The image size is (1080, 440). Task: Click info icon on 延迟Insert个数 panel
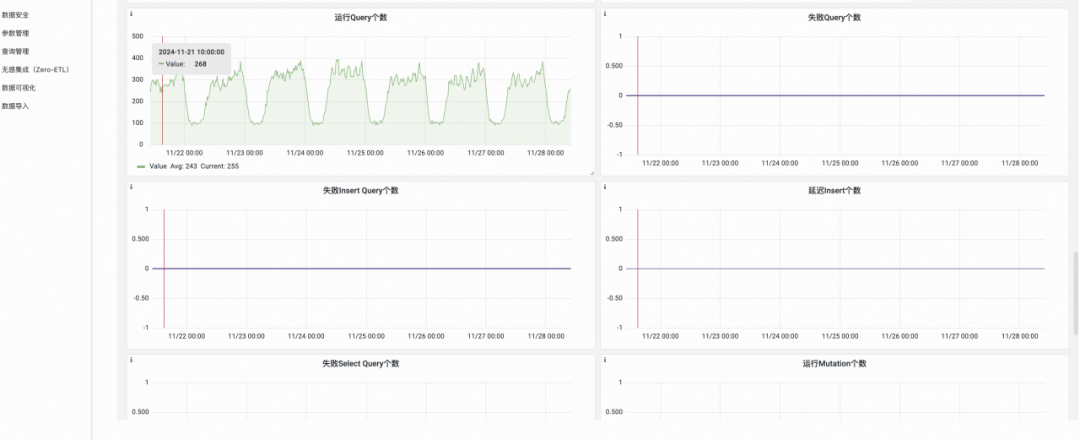(x=605, y=187)
